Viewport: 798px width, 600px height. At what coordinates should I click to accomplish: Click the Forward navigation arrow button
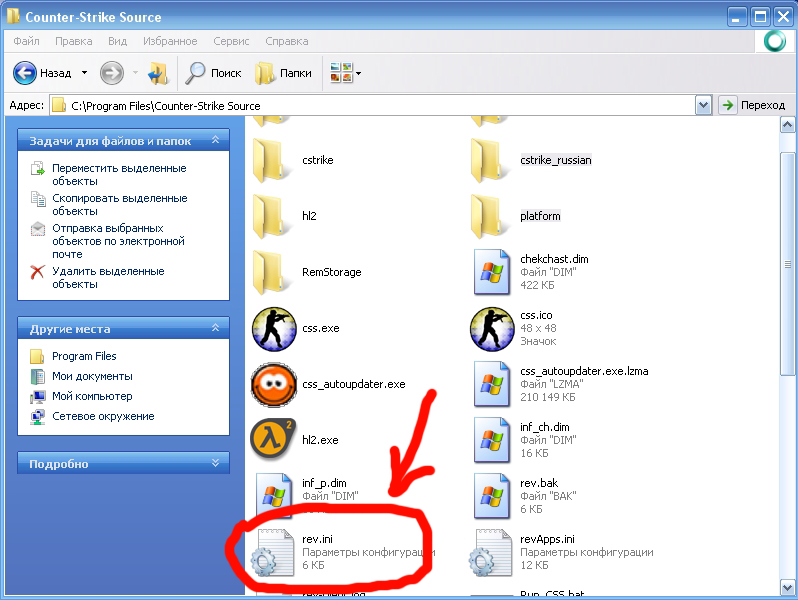[112, 73]
